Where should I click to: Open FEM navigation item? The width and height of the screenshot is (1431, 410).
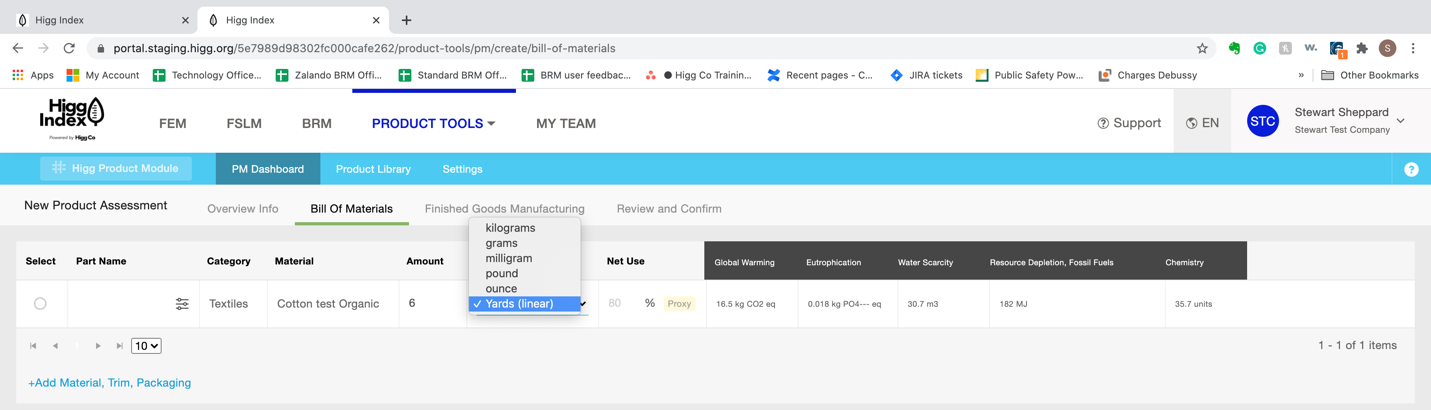[x=172, y=123]
